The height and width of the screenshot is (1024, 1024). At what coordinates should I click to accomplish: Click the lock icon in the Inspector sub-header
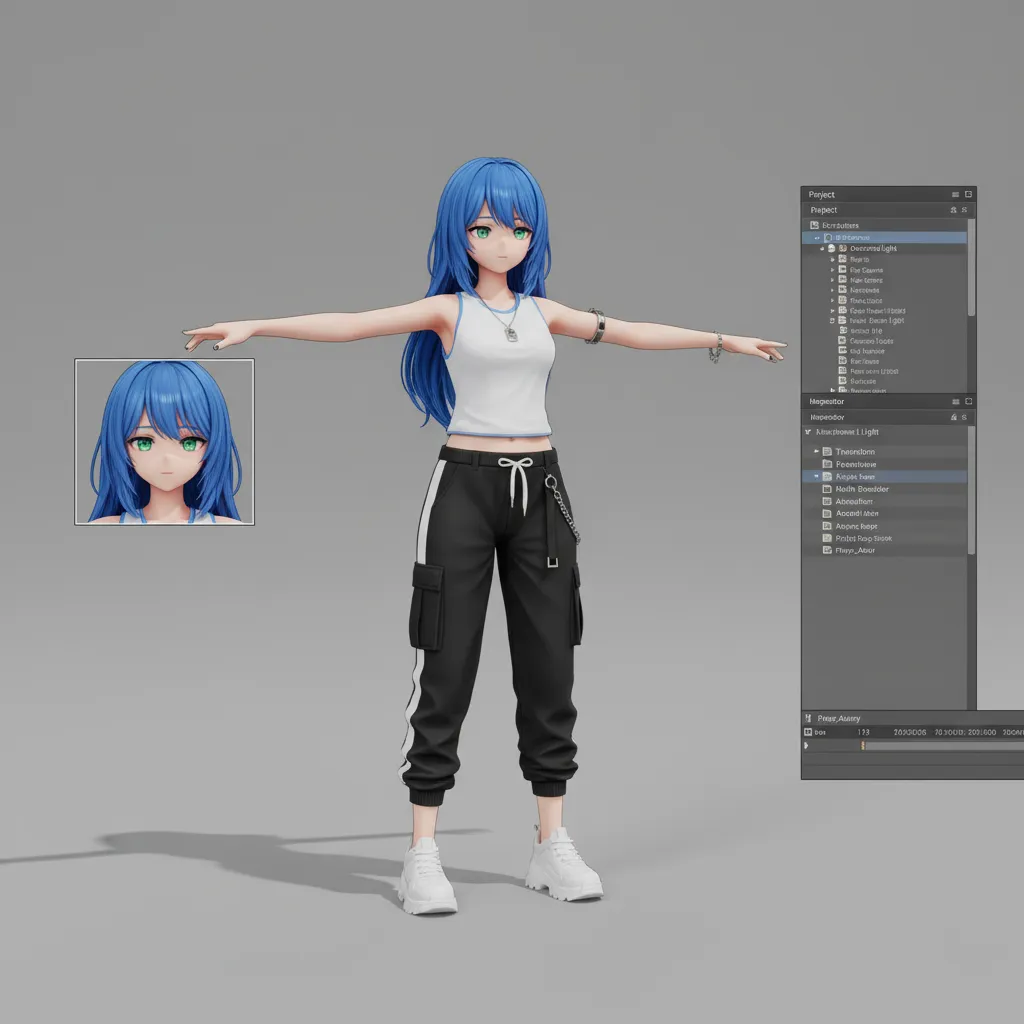coord(953,416)
